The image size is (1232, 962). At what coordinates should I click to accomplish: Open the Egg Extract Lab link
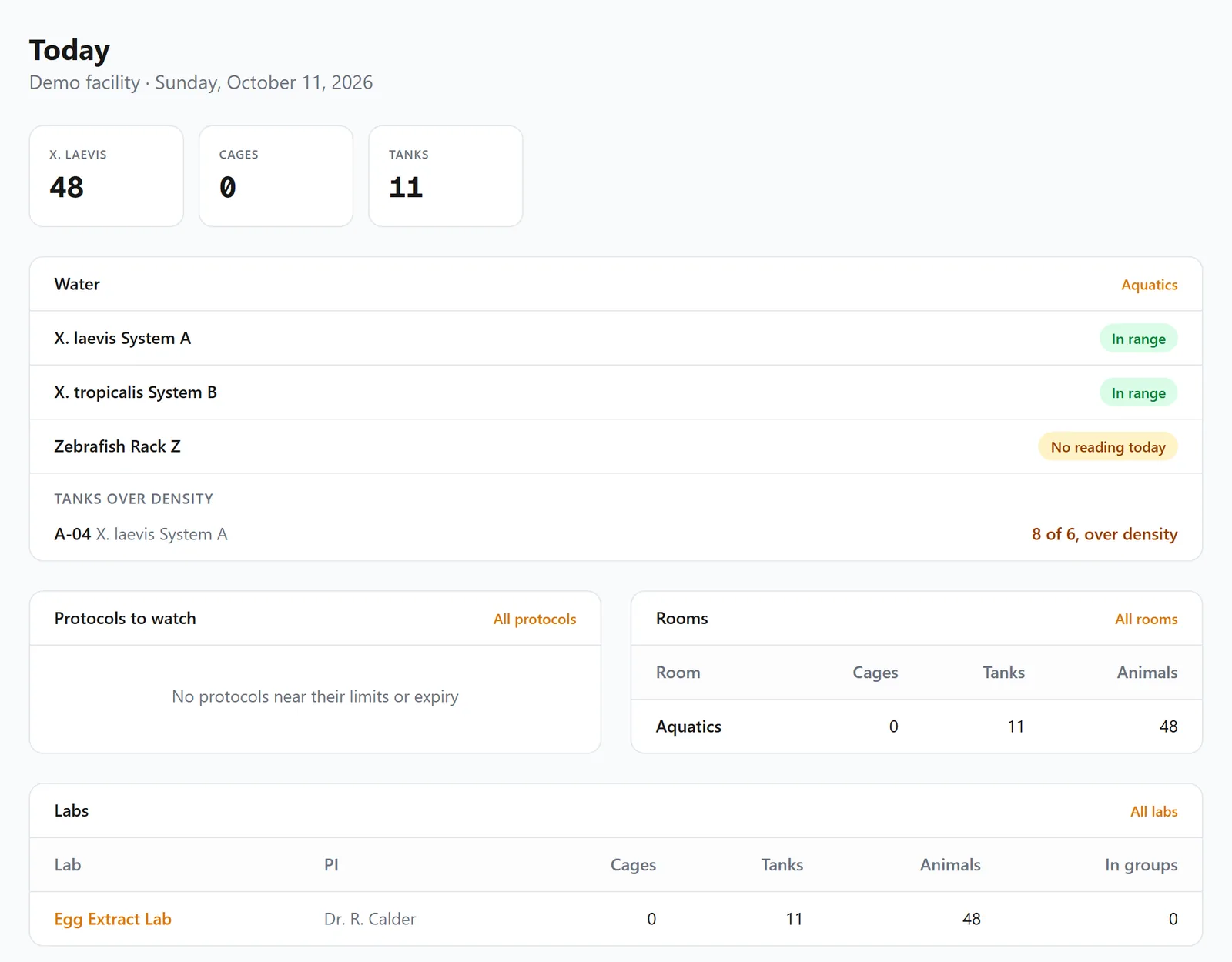coord(112,919)
